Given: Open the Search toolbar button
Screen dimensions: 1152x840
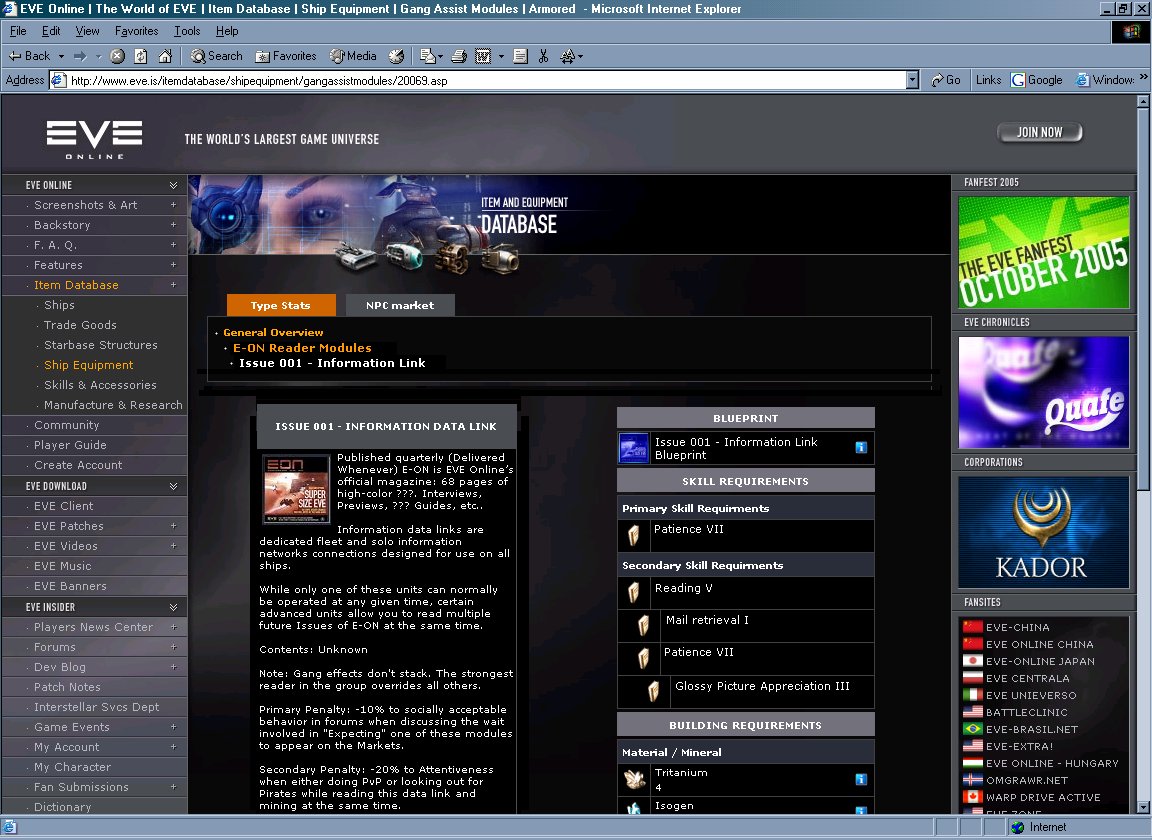Looking at the screenshot, I should pos(216,56).
